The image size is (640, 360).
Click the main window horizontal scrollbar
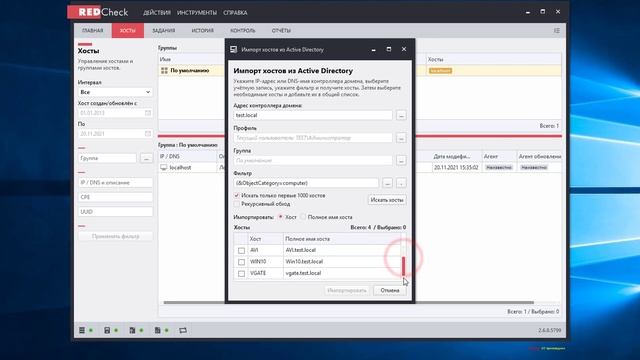pos(349,302)
